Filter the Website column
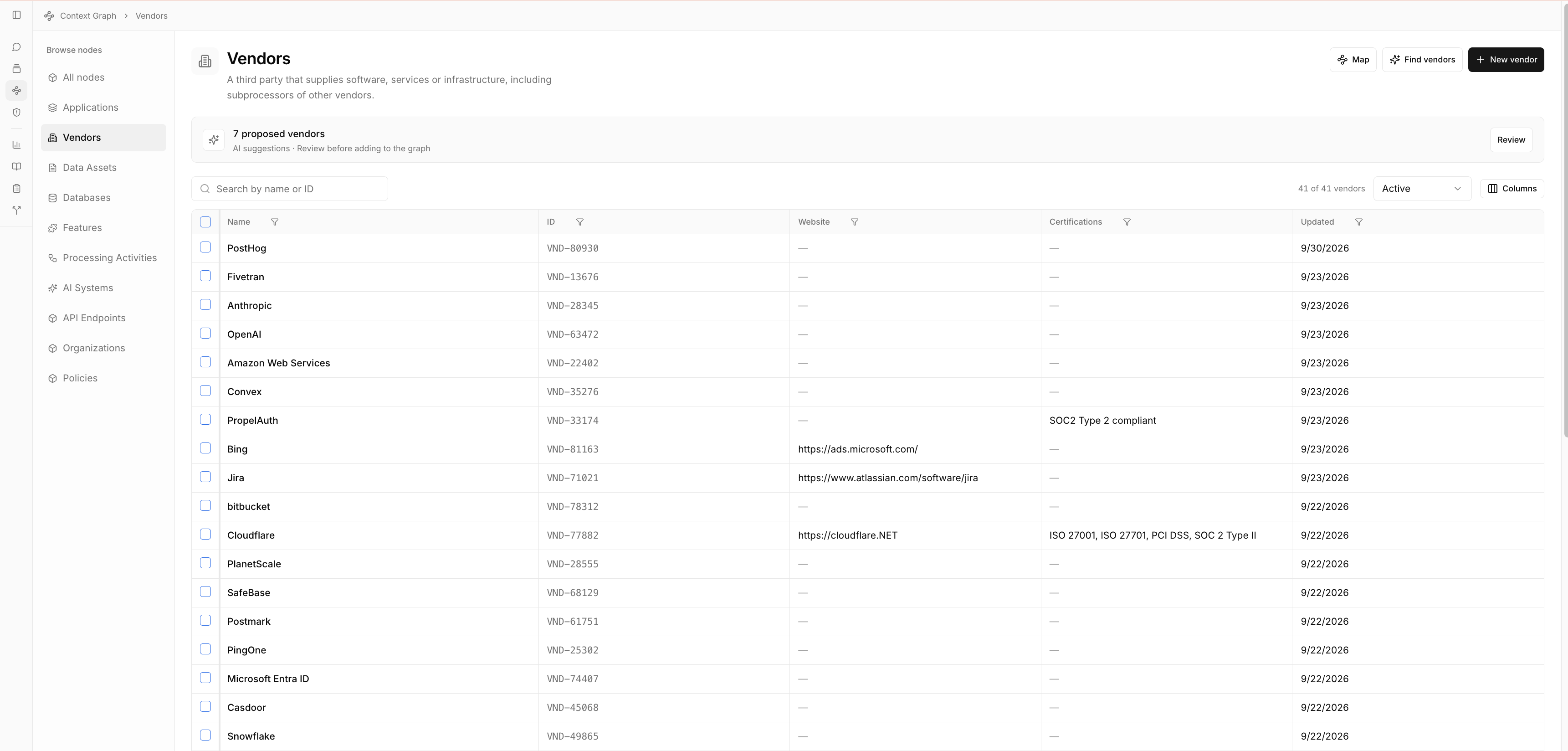This screenshot has height=751, width=1568. click(854, 222)
